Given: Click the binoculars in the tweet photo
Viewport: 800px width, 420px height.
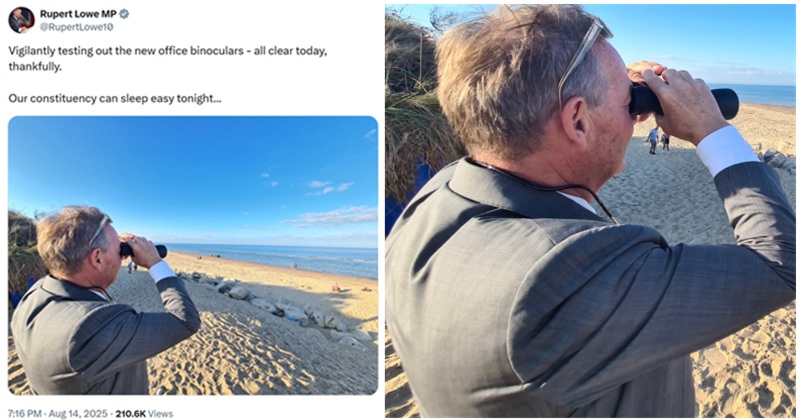Looking at the screenshot, I should point(143,250).
